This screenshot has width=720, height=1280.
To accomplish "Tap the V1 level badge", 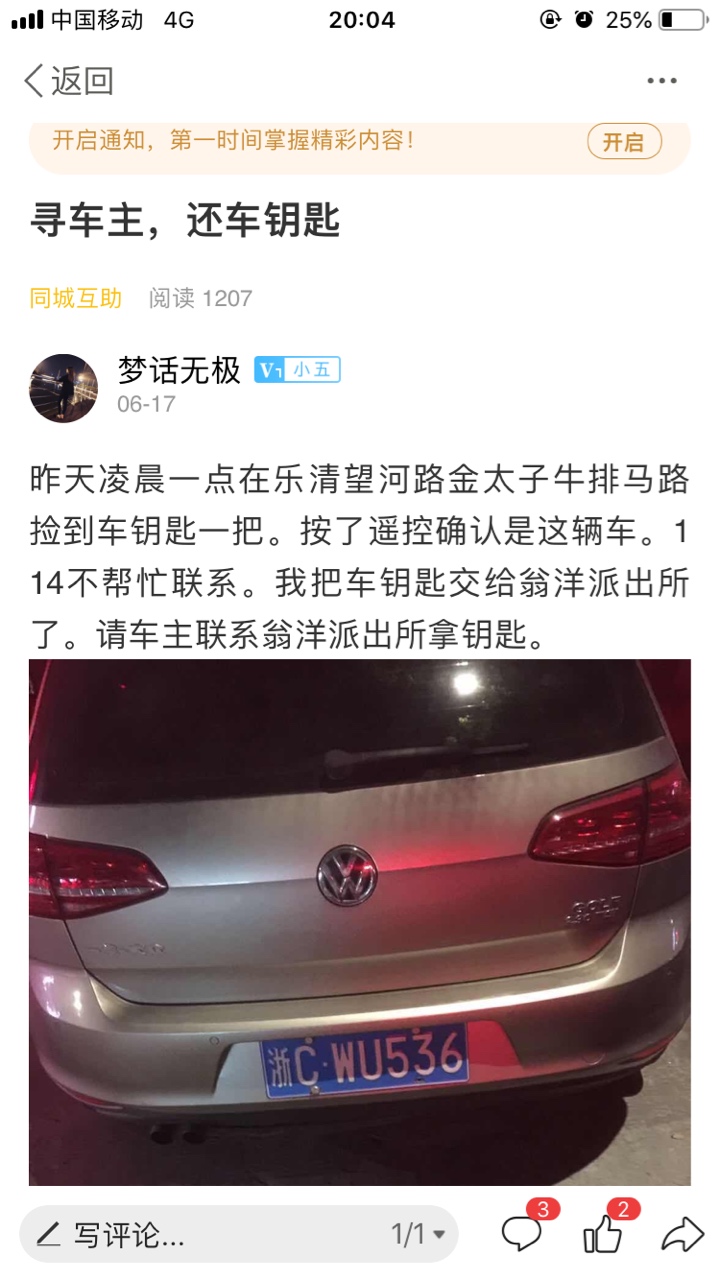I will pyautogui.click(x=270, y=371).
